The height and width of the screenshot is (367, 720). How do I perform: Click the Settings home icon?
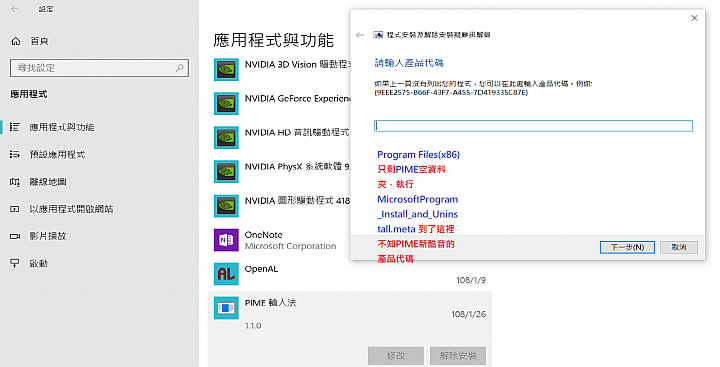[x=16, y=41]
